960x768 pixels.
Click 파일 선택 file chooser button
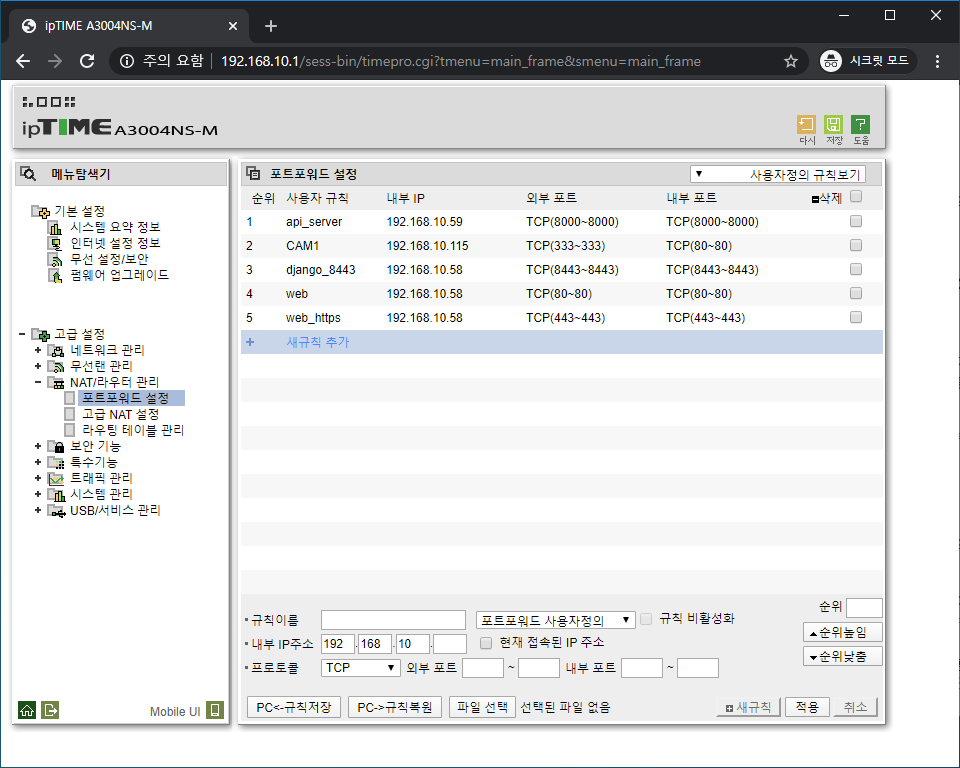[482, 707]
